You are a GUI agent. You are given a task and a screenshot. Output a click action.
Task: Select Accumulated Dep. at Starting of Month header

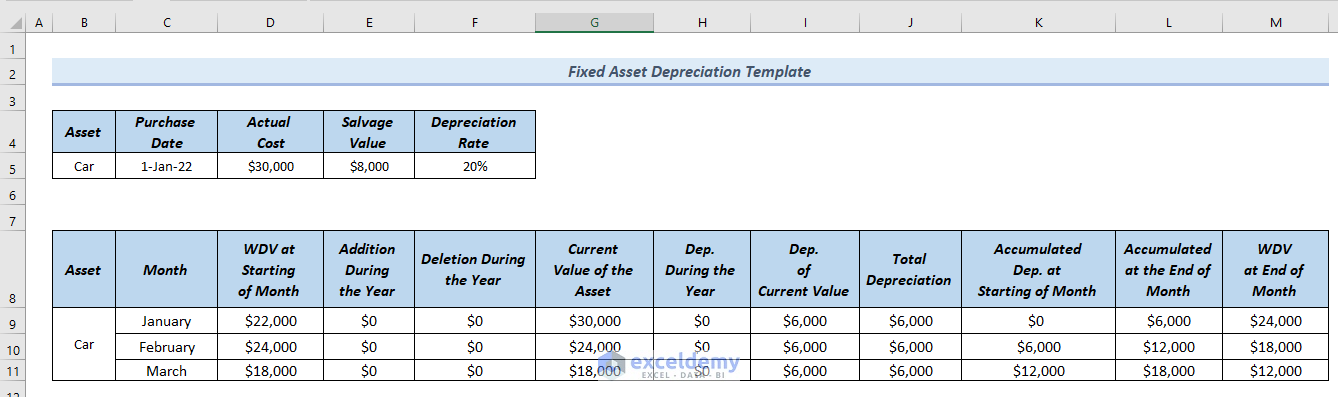1039,270
